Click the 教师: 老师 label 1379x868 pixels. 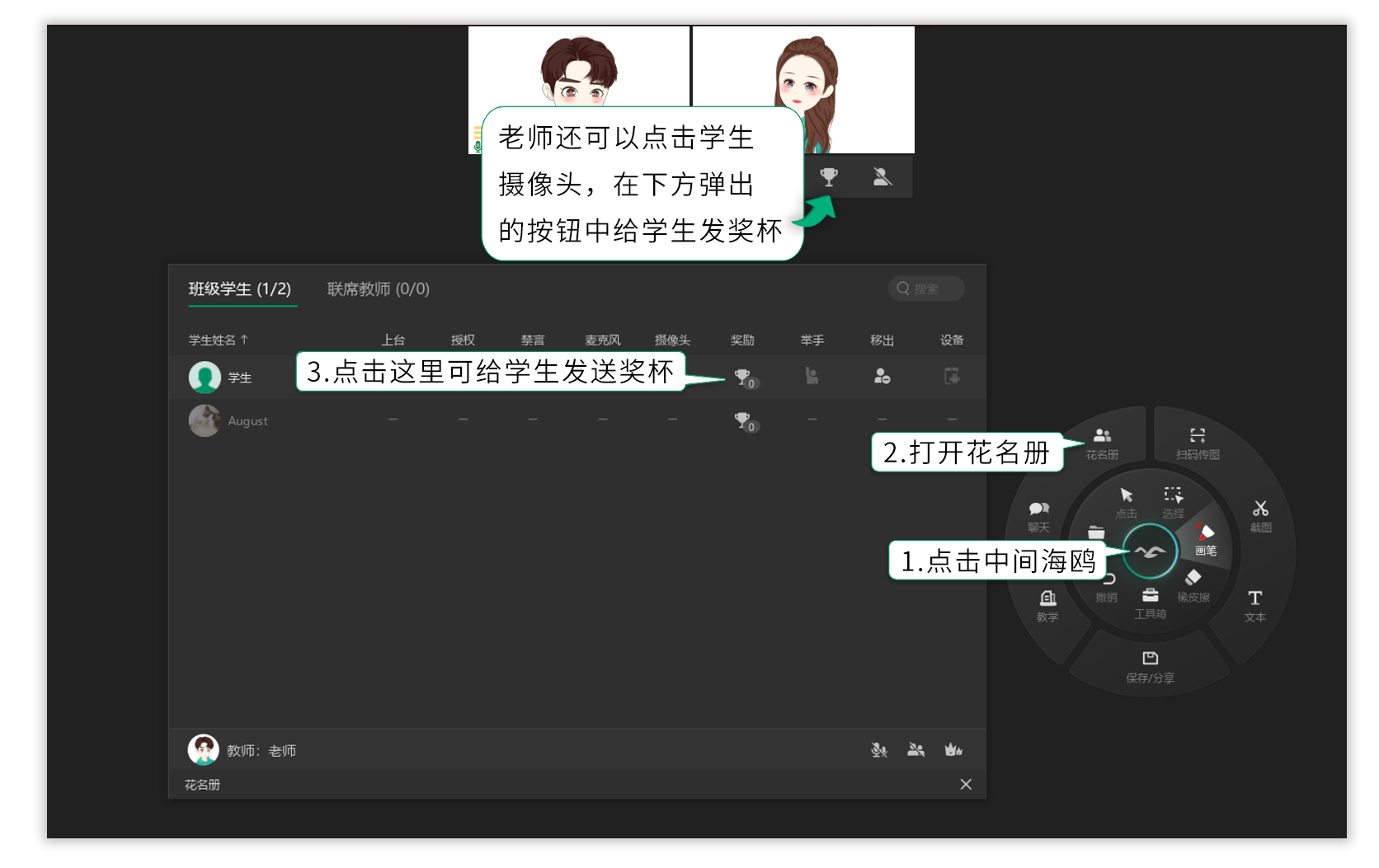261,751
